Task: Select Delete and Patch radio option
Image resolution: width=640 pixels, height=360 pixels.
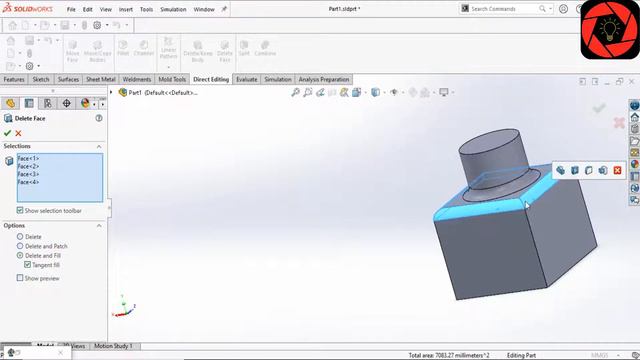Action: (20, 246)
